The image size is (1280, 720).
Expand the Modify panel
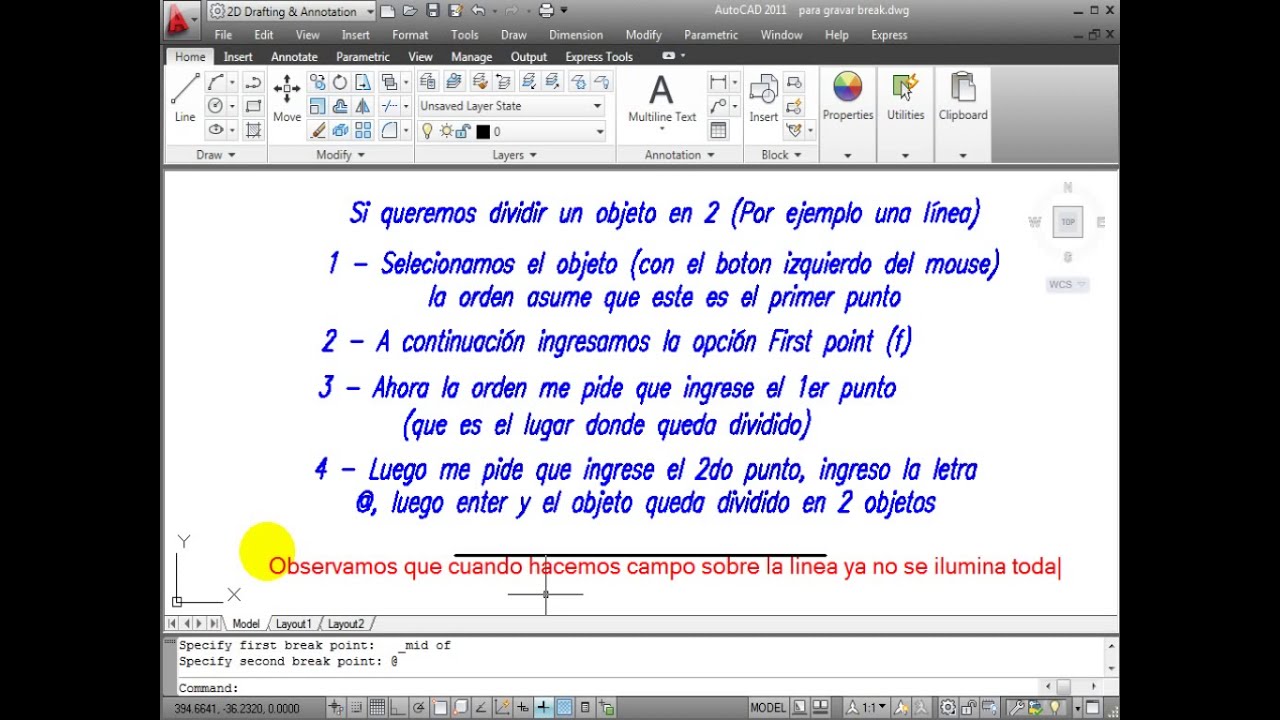341,155
